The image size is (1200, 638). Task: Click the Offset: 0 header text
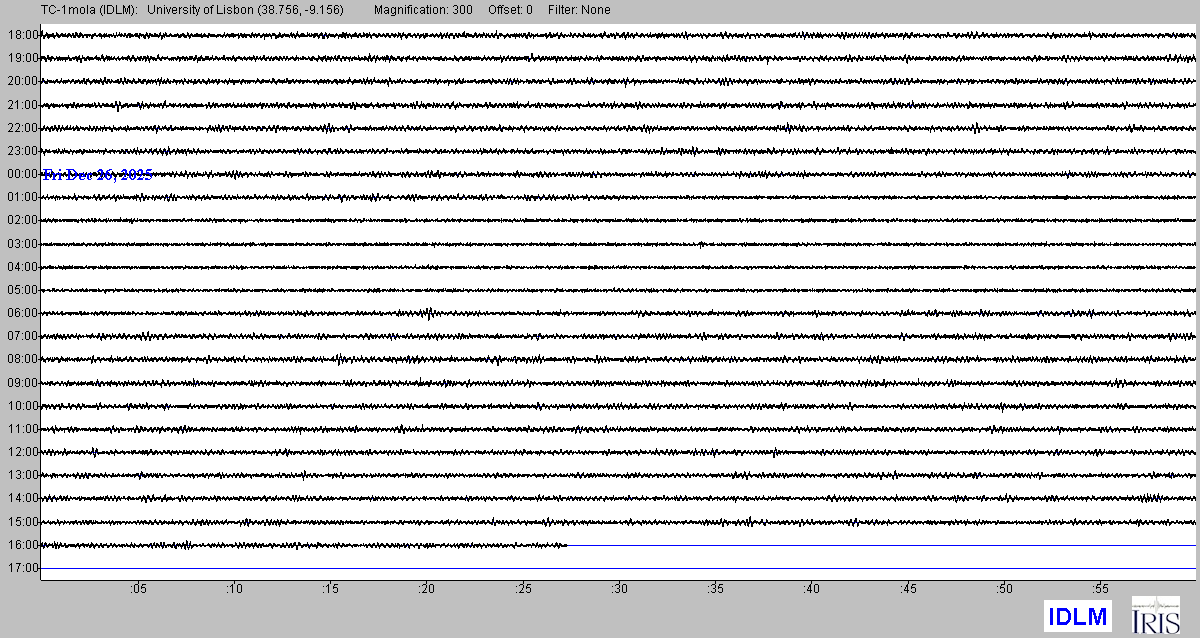pos(510,10)
